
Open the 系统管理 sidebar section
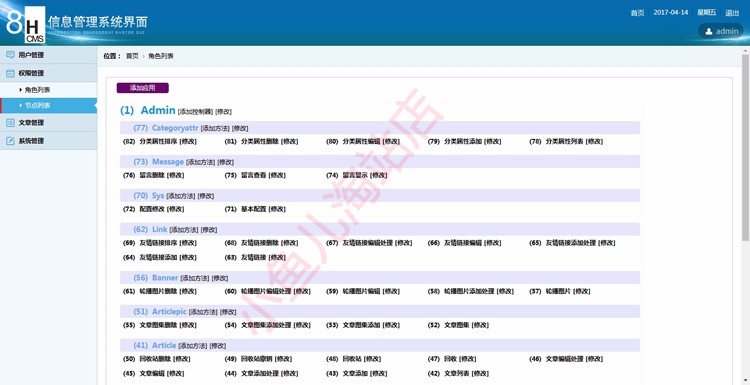point(48,141)
